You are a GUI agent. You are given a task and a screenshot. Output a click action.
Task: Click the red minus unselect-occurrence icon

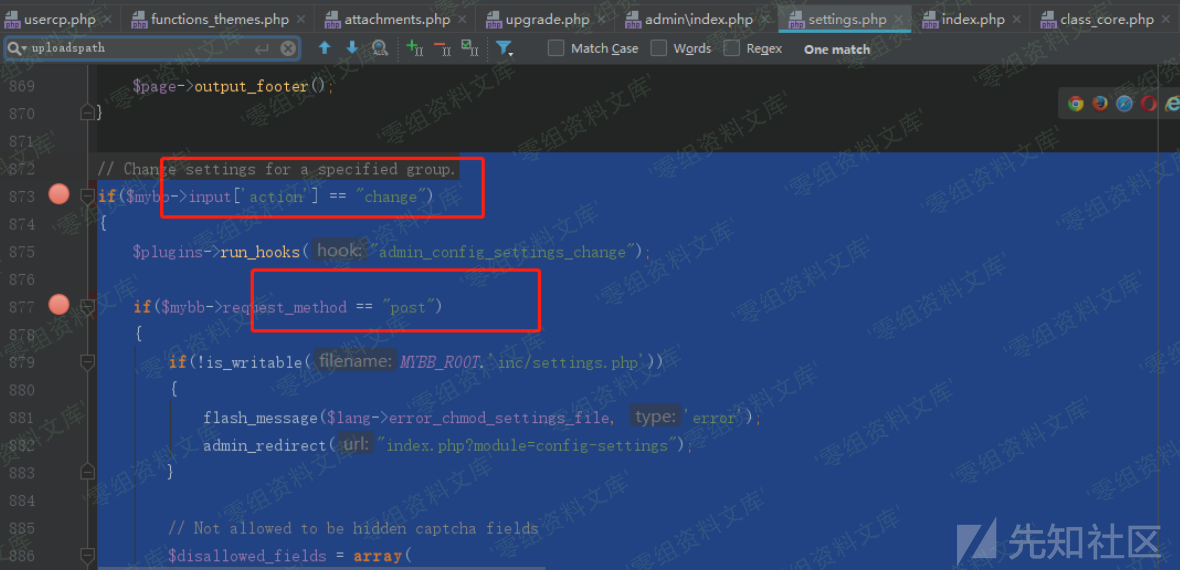pyautogui.click(x=441, y=48)
